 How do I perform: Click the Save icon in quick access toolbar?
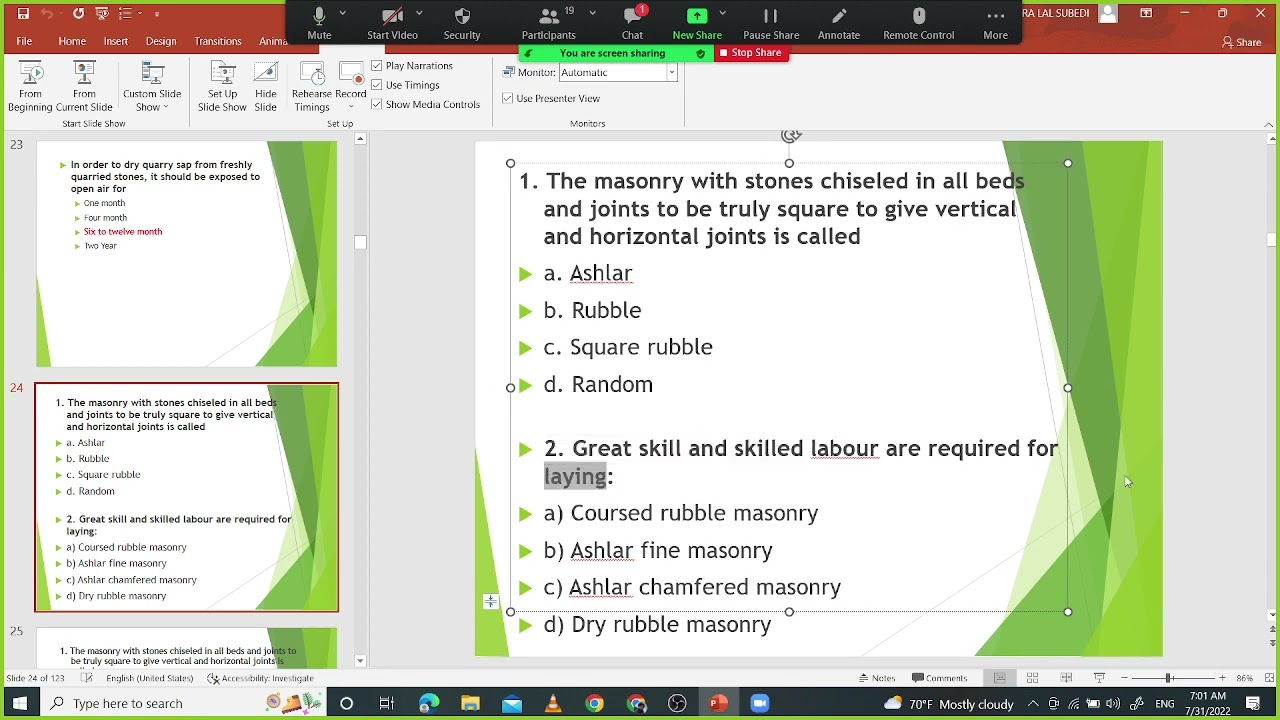tap(23, 13)
